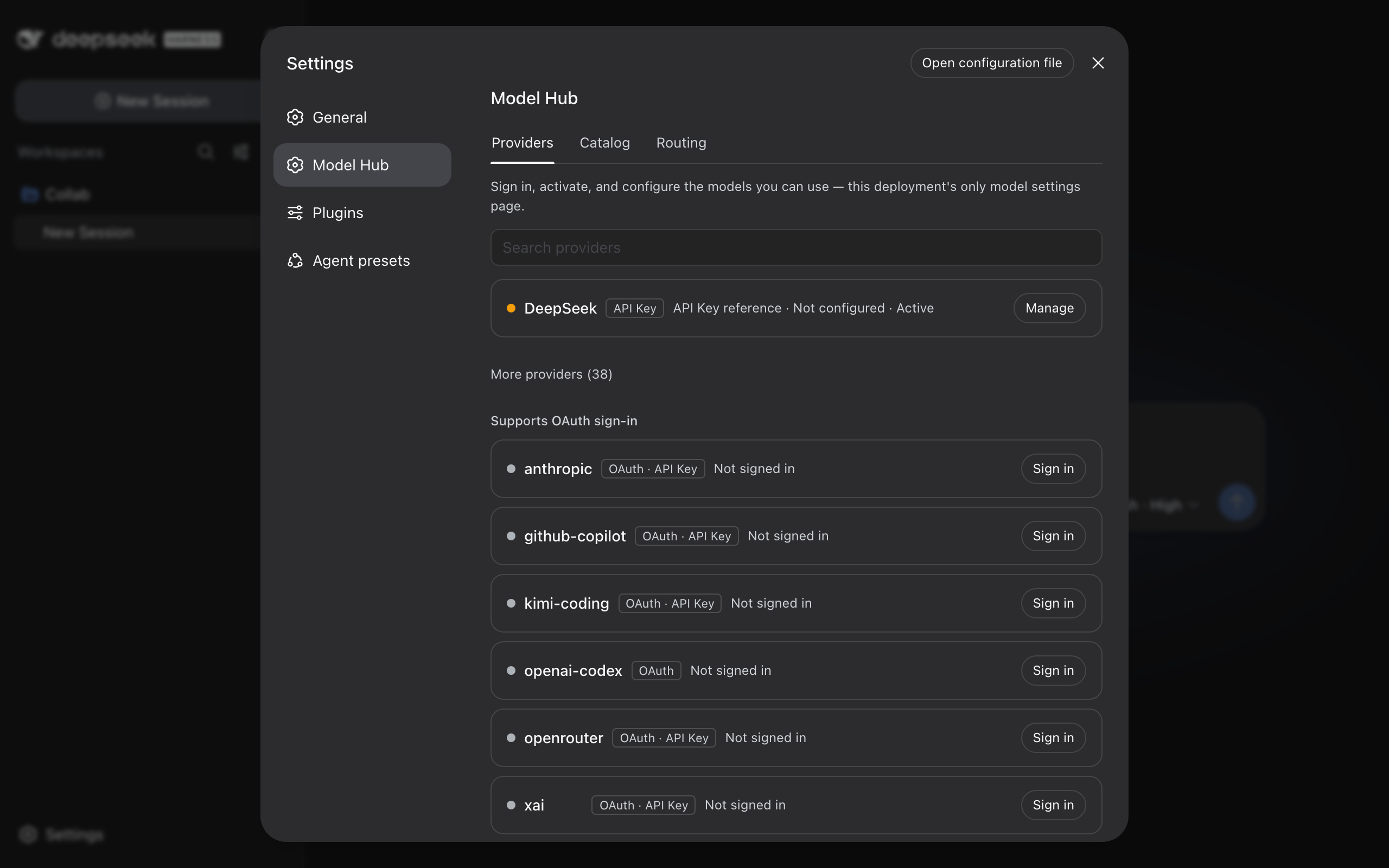Click Sign in for openrouter
This screenshot has height=868, width=1389.
[x=1053, y=738]
